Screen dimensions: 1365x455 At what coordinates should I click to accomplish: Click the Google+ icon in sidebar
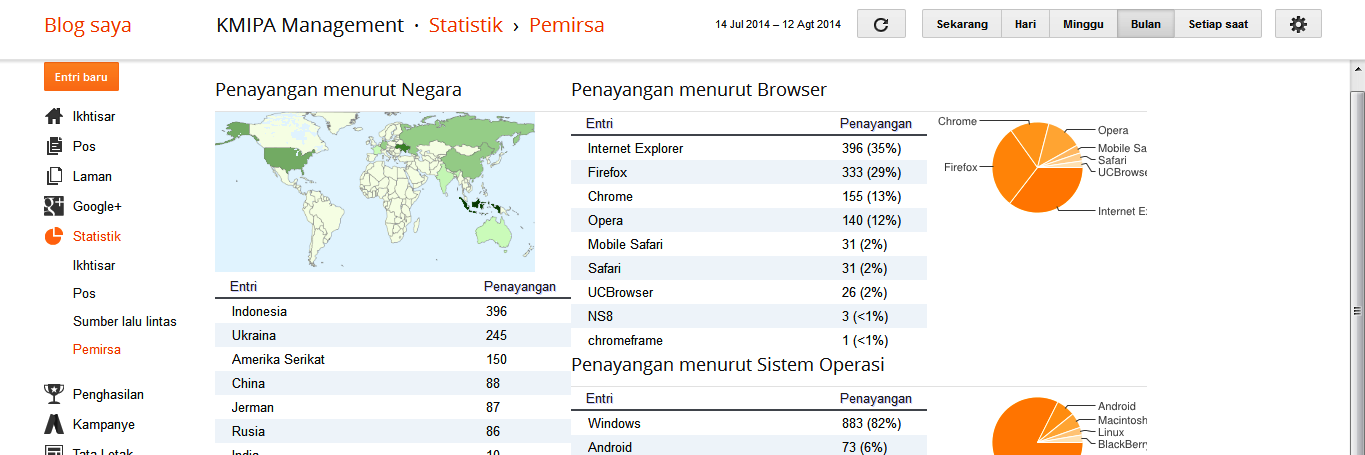click(x=54, y=206)
